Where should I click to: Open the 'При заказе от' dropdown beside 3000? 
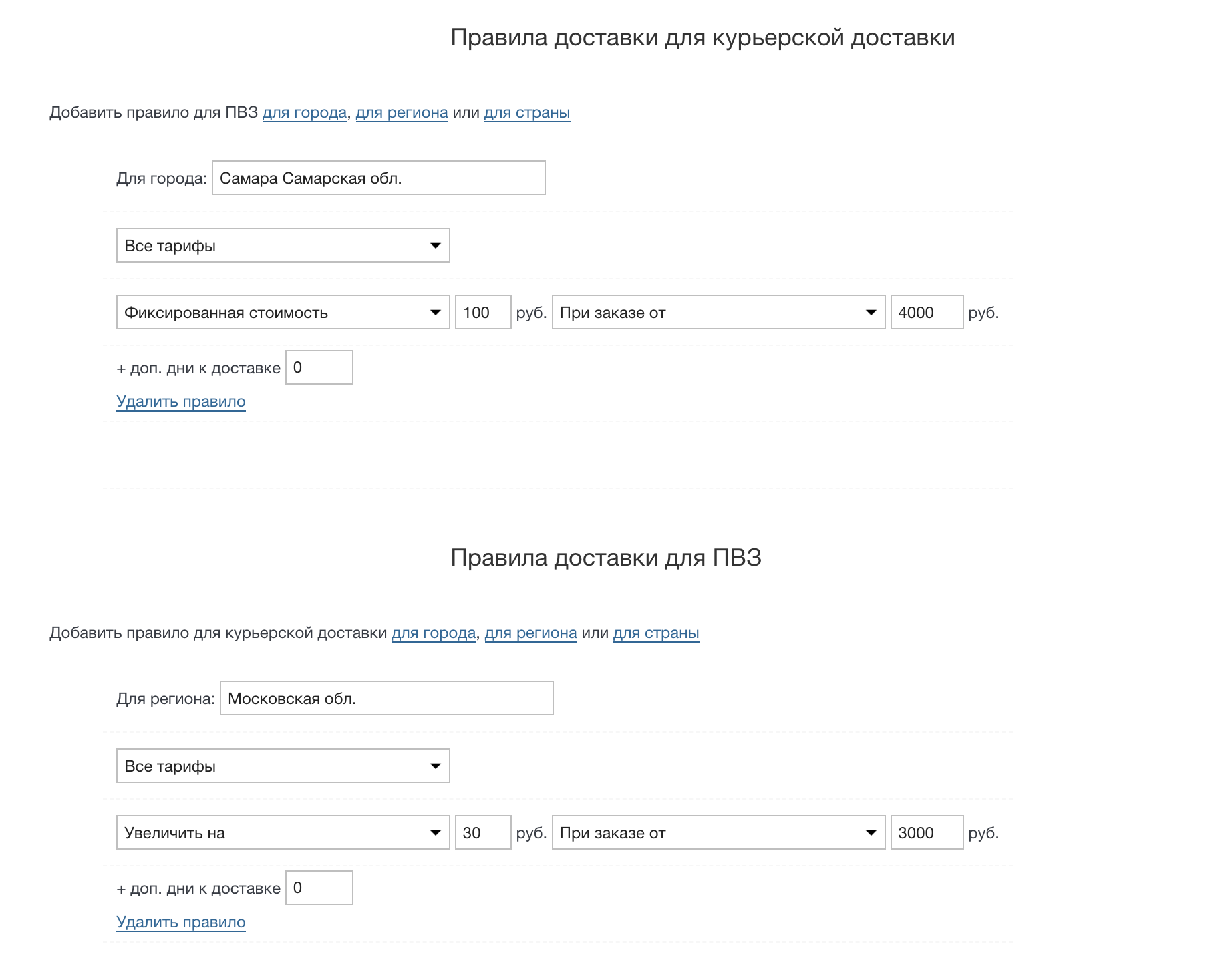718,833
